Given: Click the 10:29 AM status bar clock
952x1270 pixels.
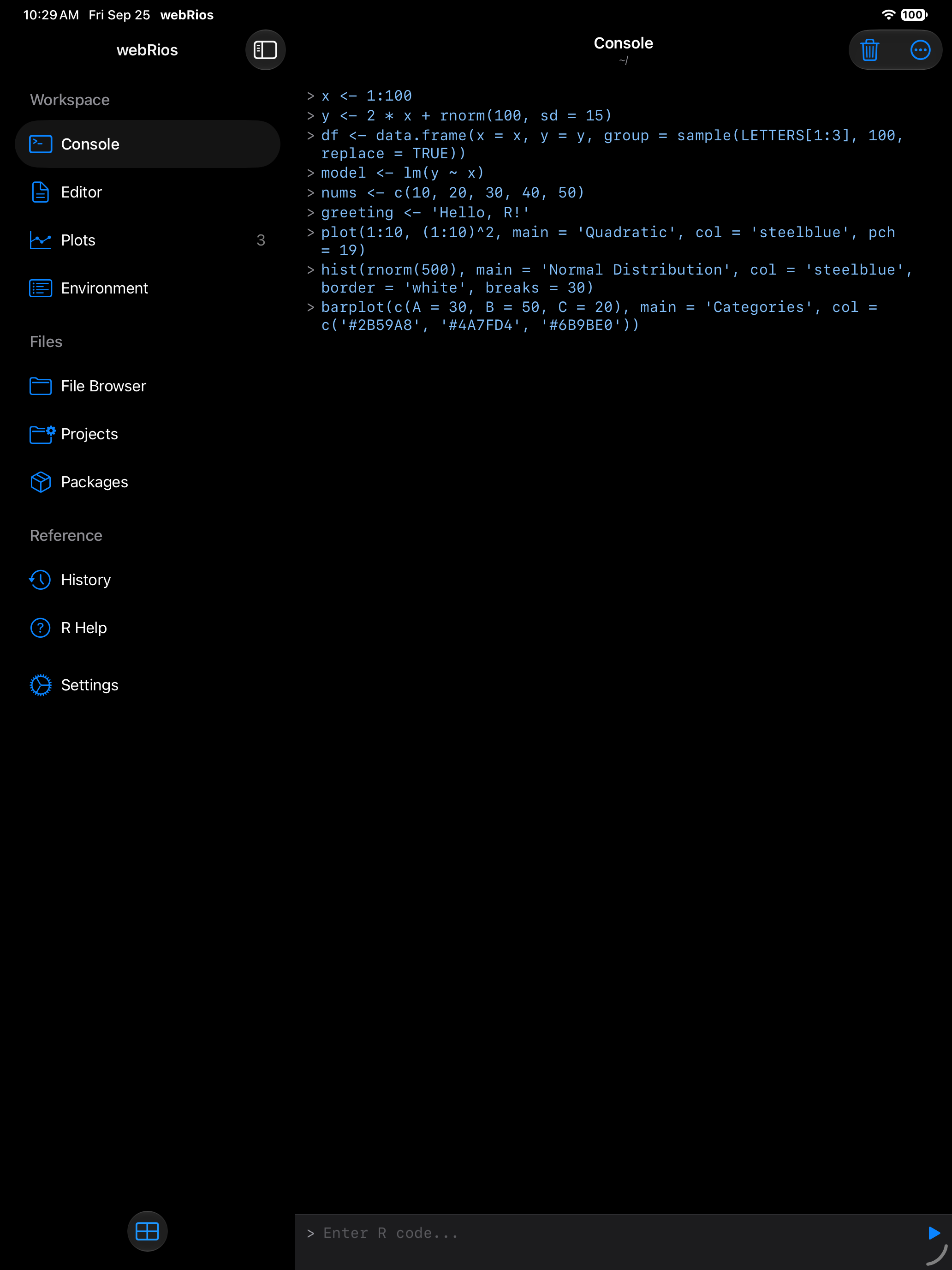Looking at the screenshot, I should (x=51, y=15).
